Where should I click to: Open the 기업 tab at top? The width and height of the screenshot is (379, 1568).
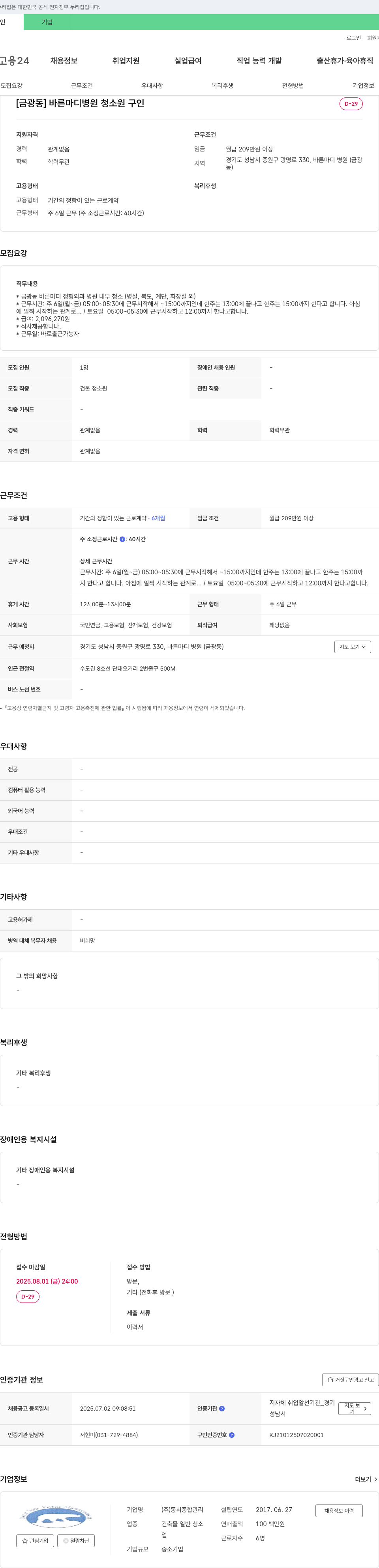tap(47, 22)
